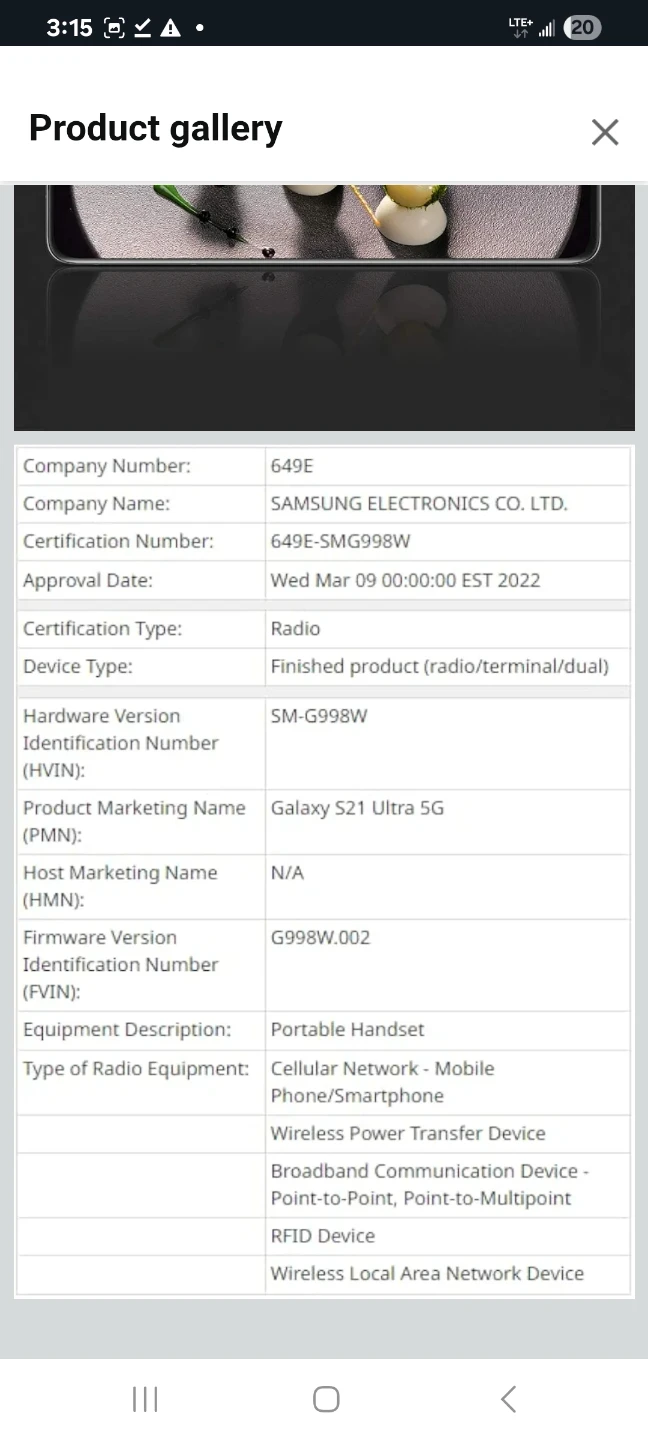Select the value 649E-SMG998W
The width and height of the screenshot is (648, 1440).
tap(341, 542)
